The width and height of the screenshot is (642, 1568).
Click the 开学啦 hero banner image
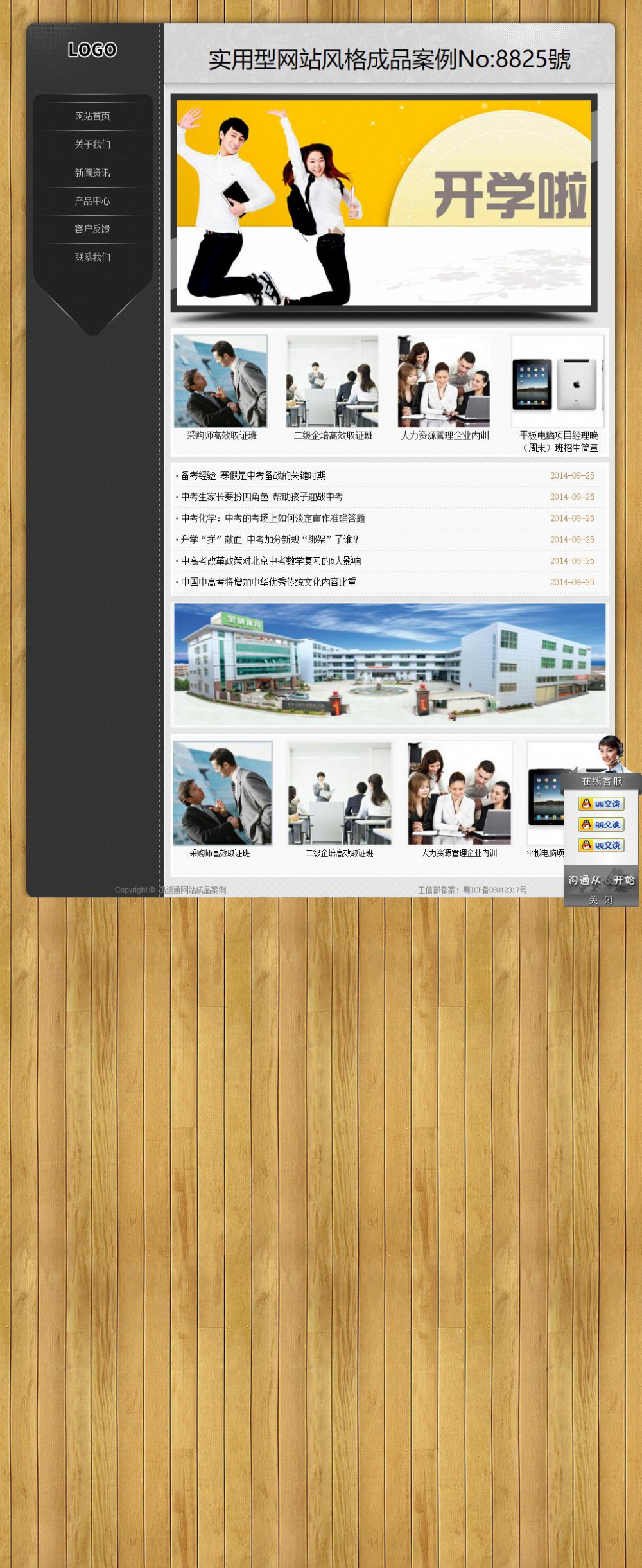coord(384,203)
